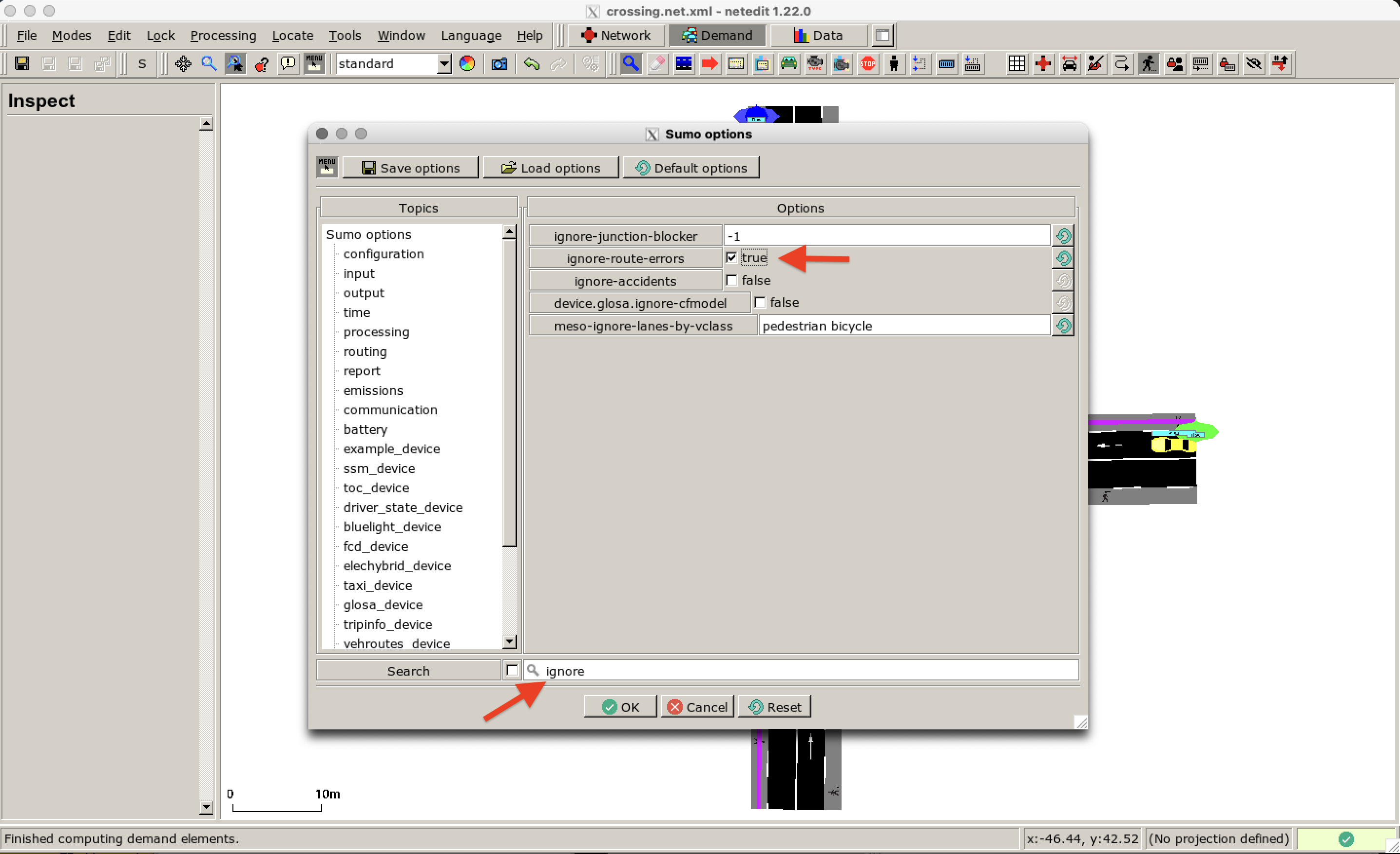The height and width of the screenshot is (854, 1400).
Task: Check the device.glosa.ignore-cfmodel box
Action: [760, 302]
